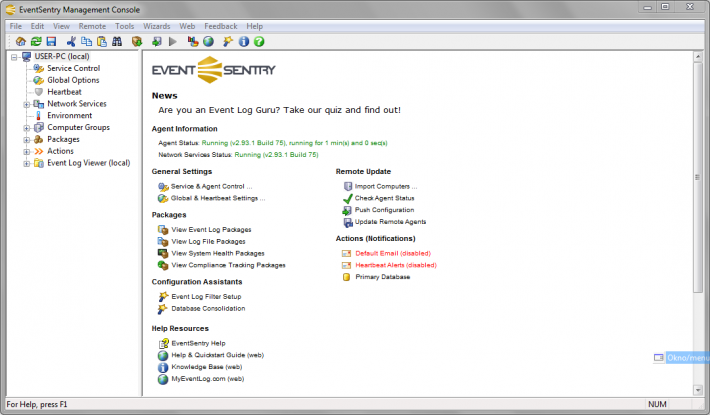Screen dimensions: 710x415
Task: Open Global & Heartbeat Settings link
Action: [x=218, y=198]
